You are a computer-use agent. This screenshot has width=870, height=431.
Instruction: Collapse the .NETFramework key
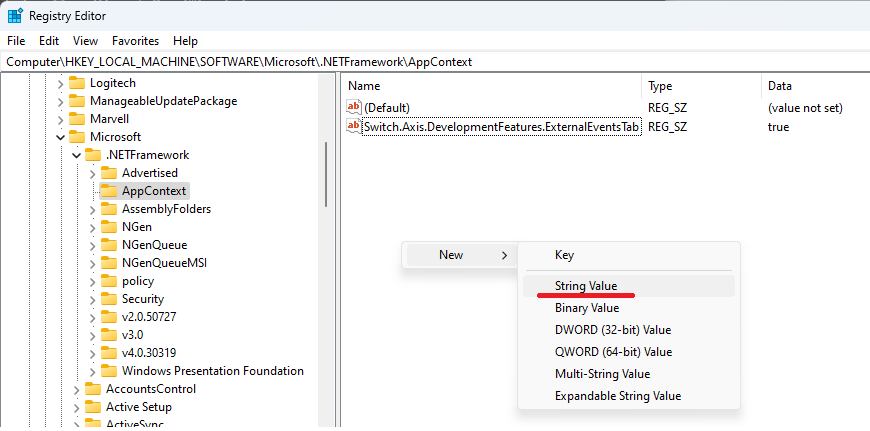coord(77,155)
